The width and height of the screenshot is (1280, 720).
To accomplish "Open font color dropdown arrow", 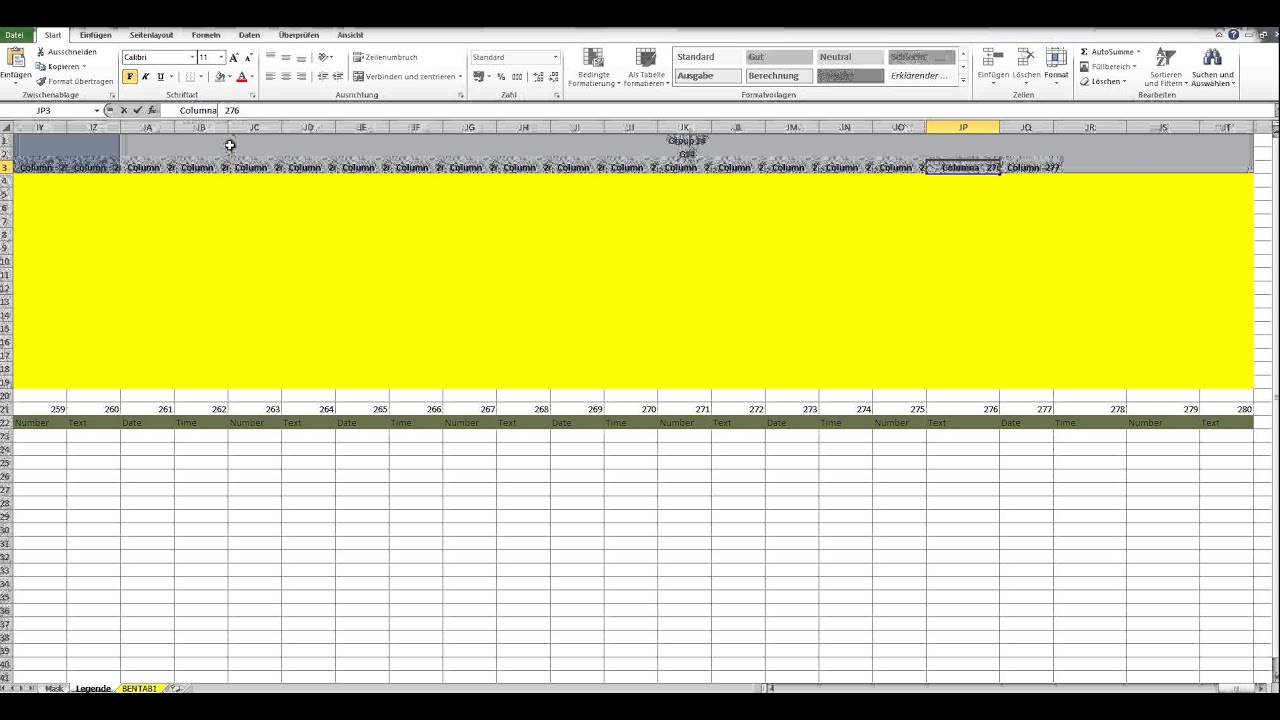I will coord(251,76).
